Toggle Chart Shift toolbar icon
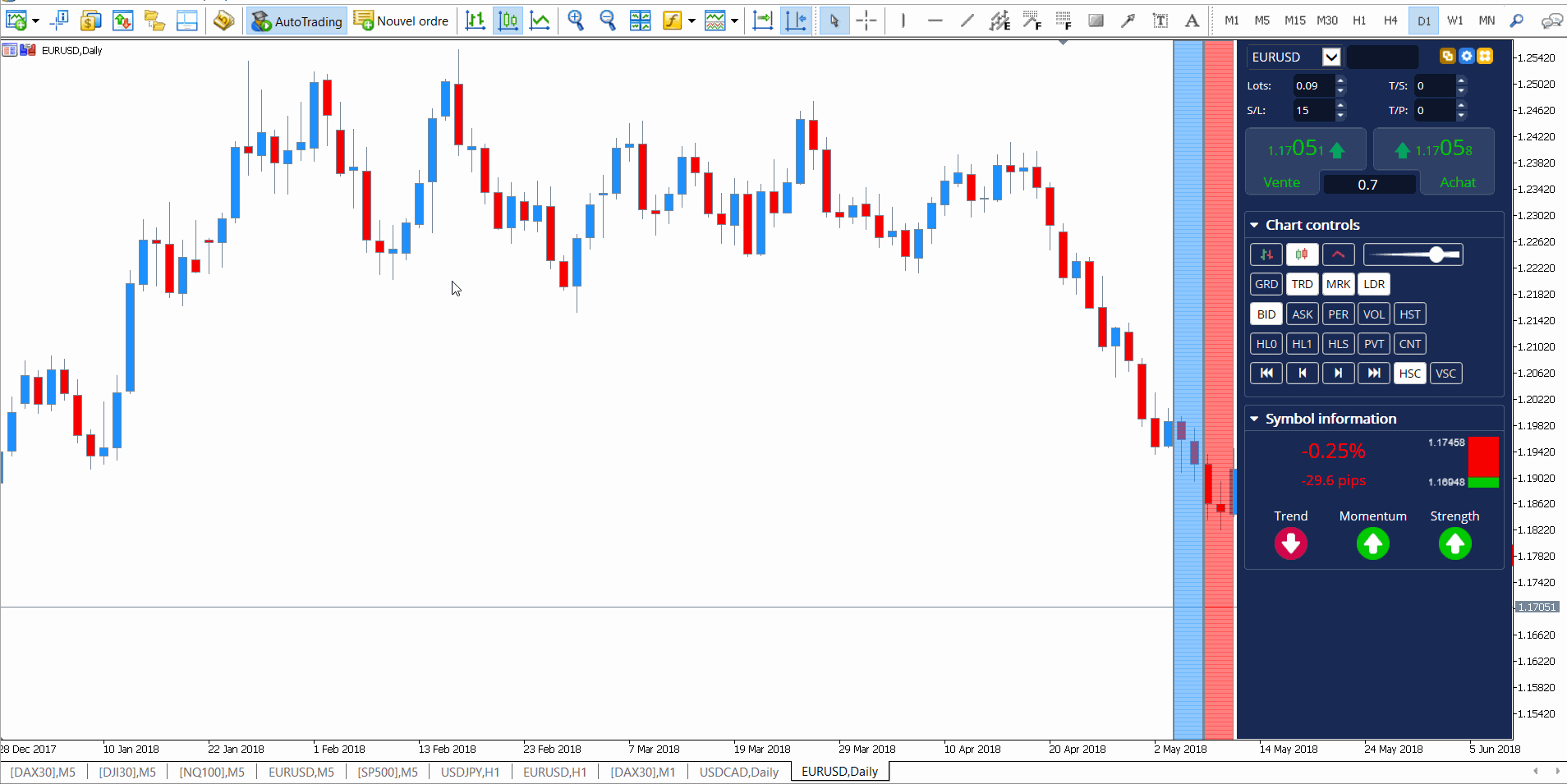The width and height of the screenshot is (1567, 784). (795, 21)
